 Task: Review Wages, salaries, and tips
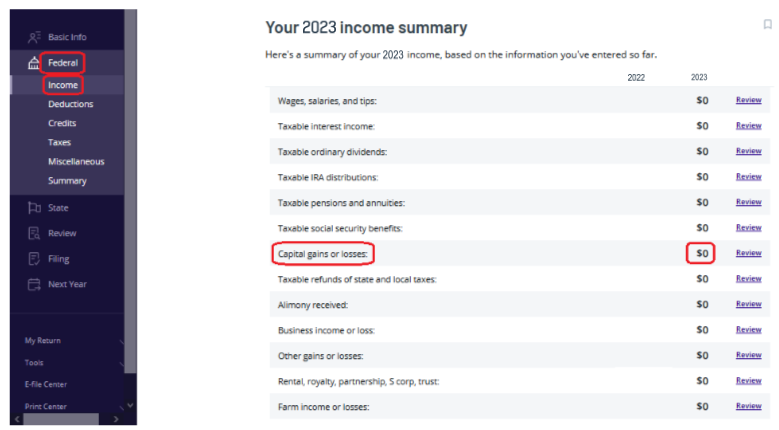coord(748,100)
